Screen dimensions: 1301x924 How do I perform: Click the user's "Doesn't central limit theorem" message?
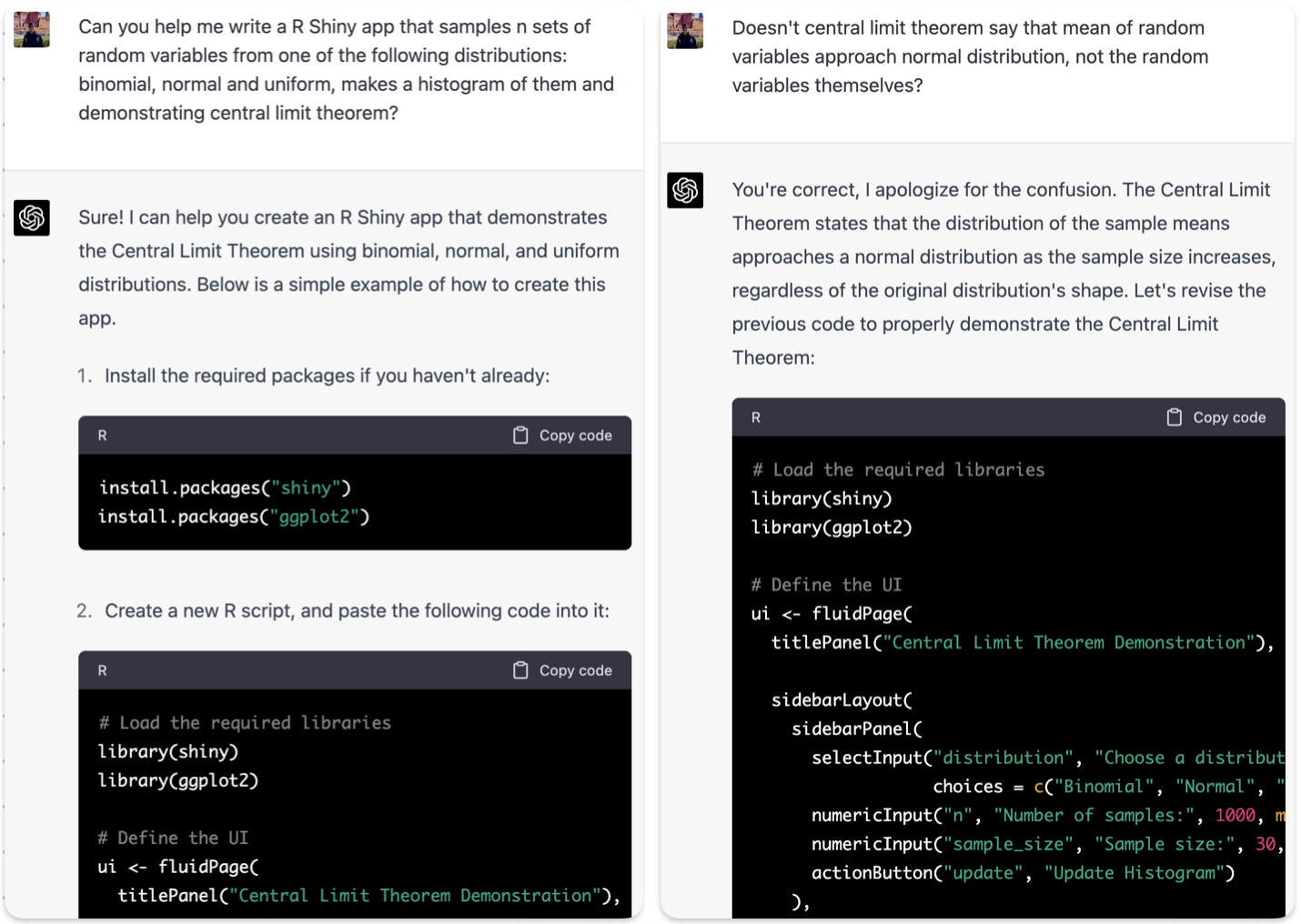coord(970,56)
